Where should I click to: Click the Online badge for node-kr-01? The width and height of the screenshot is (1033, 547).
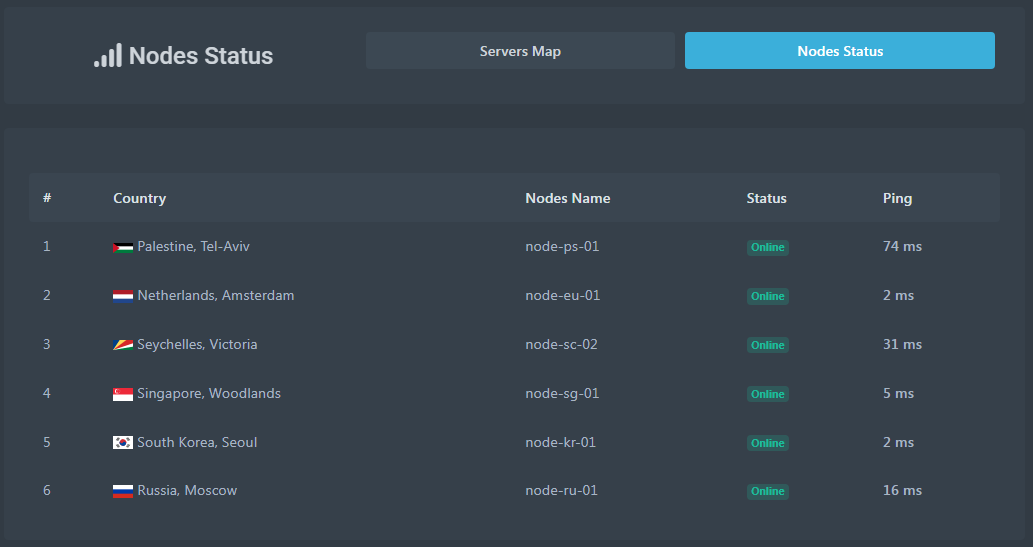coord(768,443)
